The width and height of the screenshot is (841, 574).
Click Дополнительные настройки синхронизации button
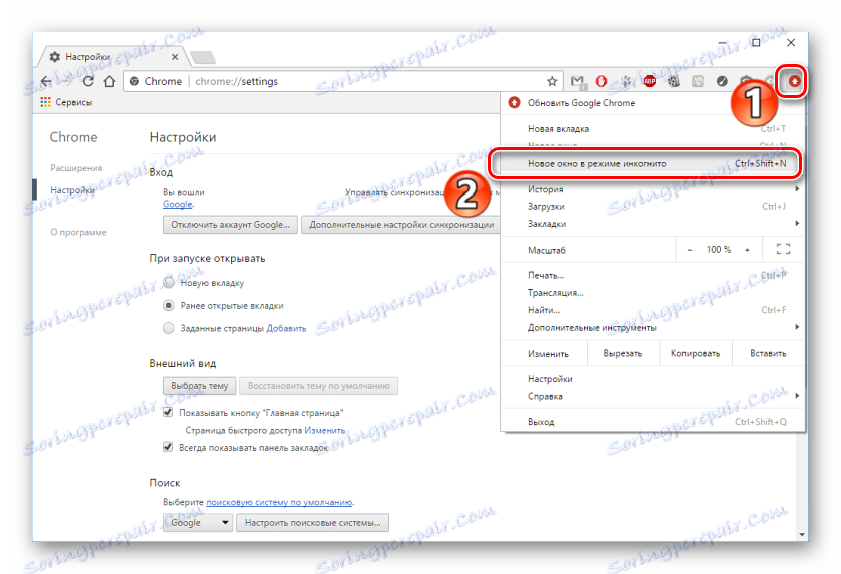coord(401,225)
